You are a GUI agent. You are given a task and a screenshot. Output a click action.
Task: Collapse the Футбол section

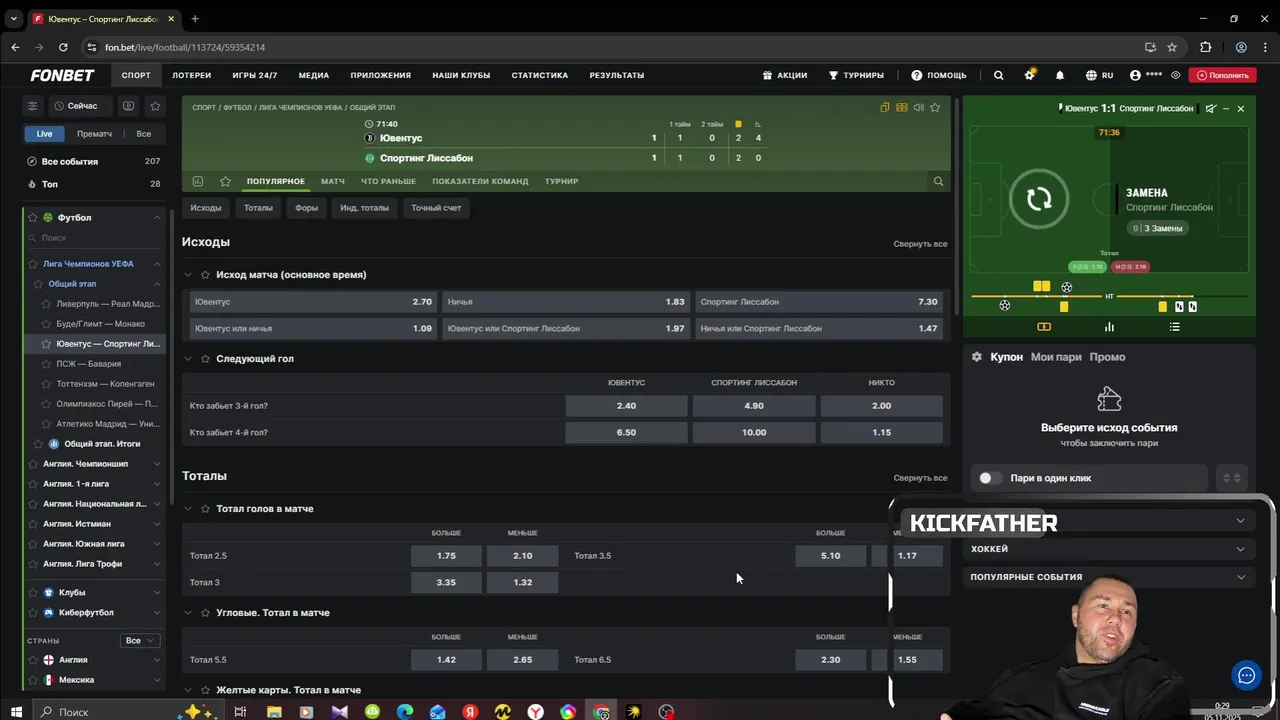point(157,218)
